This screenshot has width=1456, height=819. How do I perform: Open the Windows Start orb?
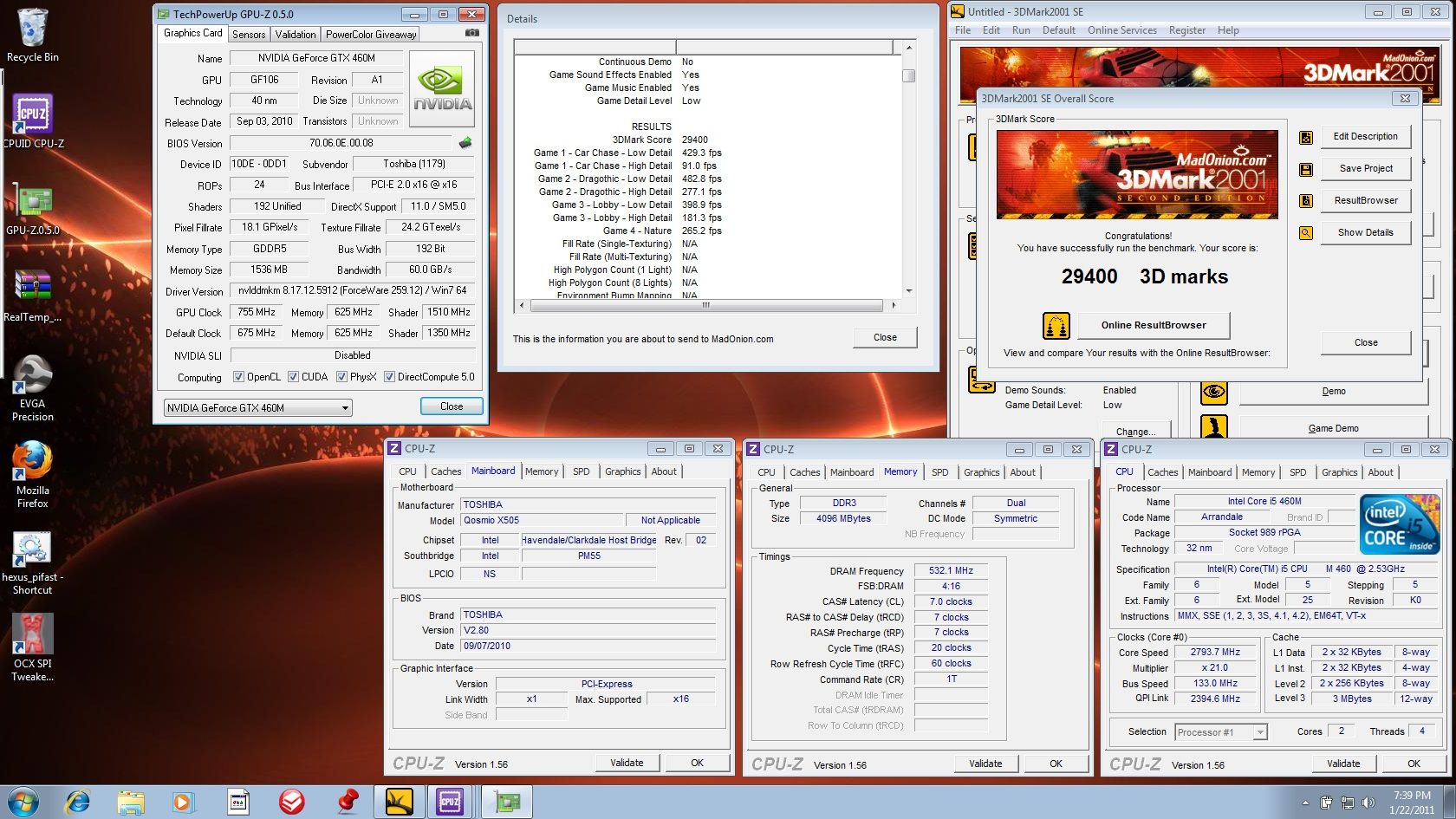click(x=23, y=802)
